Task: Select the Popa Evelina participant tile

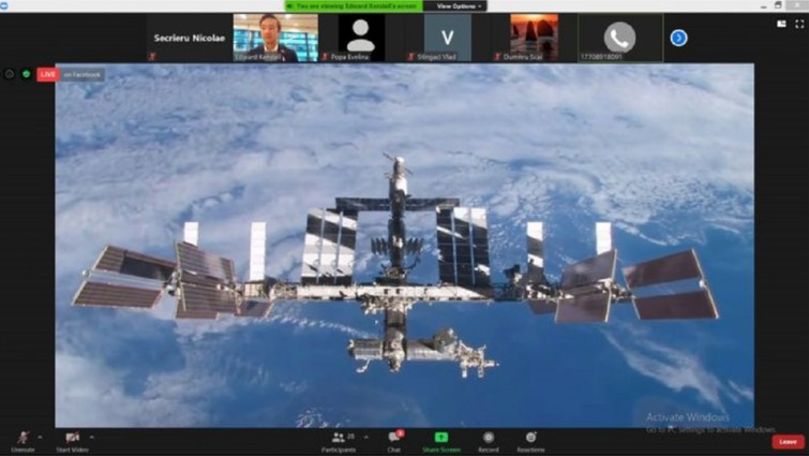Action: 361,38
